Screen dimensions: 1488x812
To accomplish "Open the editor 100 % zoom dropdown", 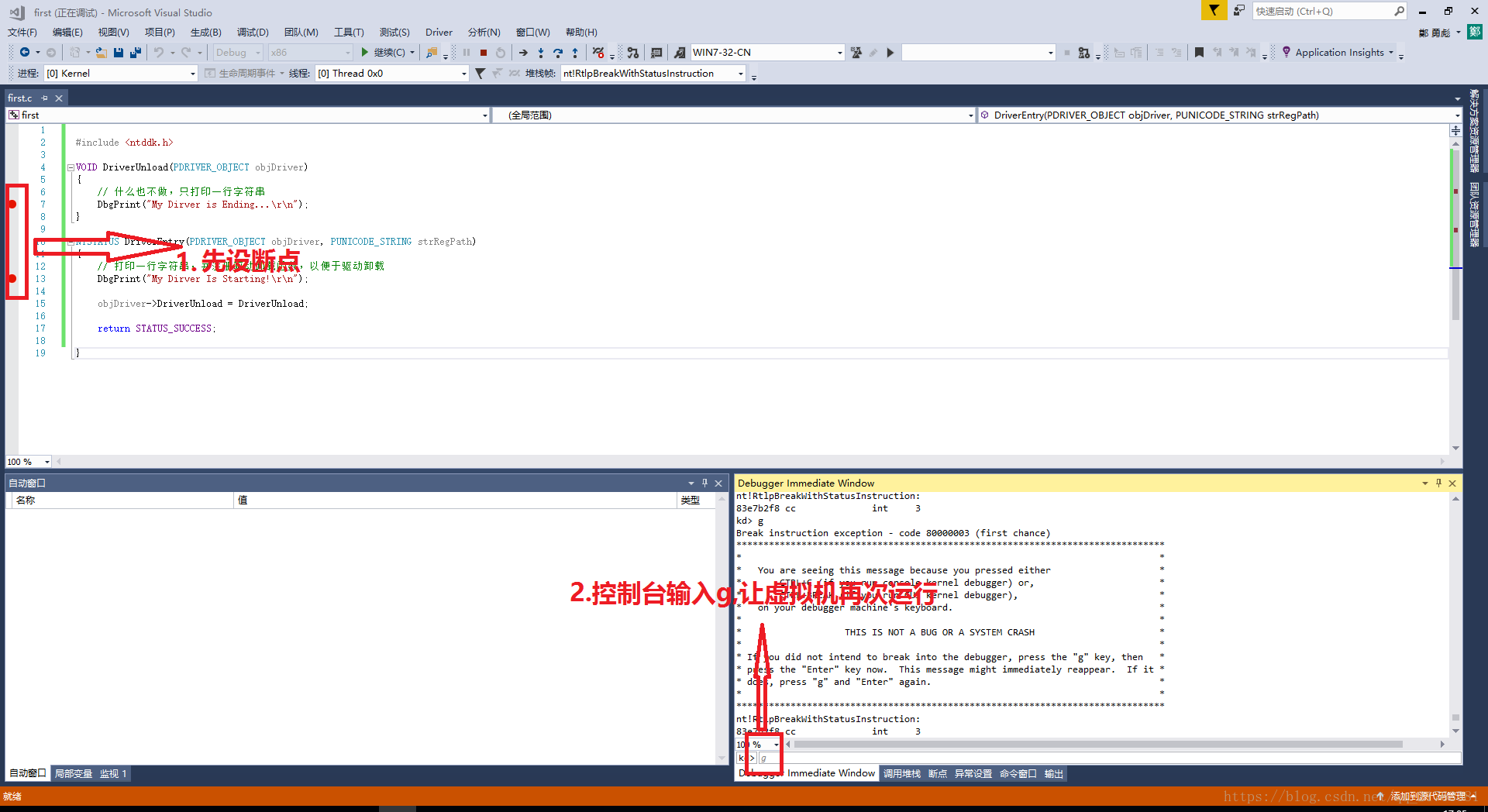I will 46,462.
